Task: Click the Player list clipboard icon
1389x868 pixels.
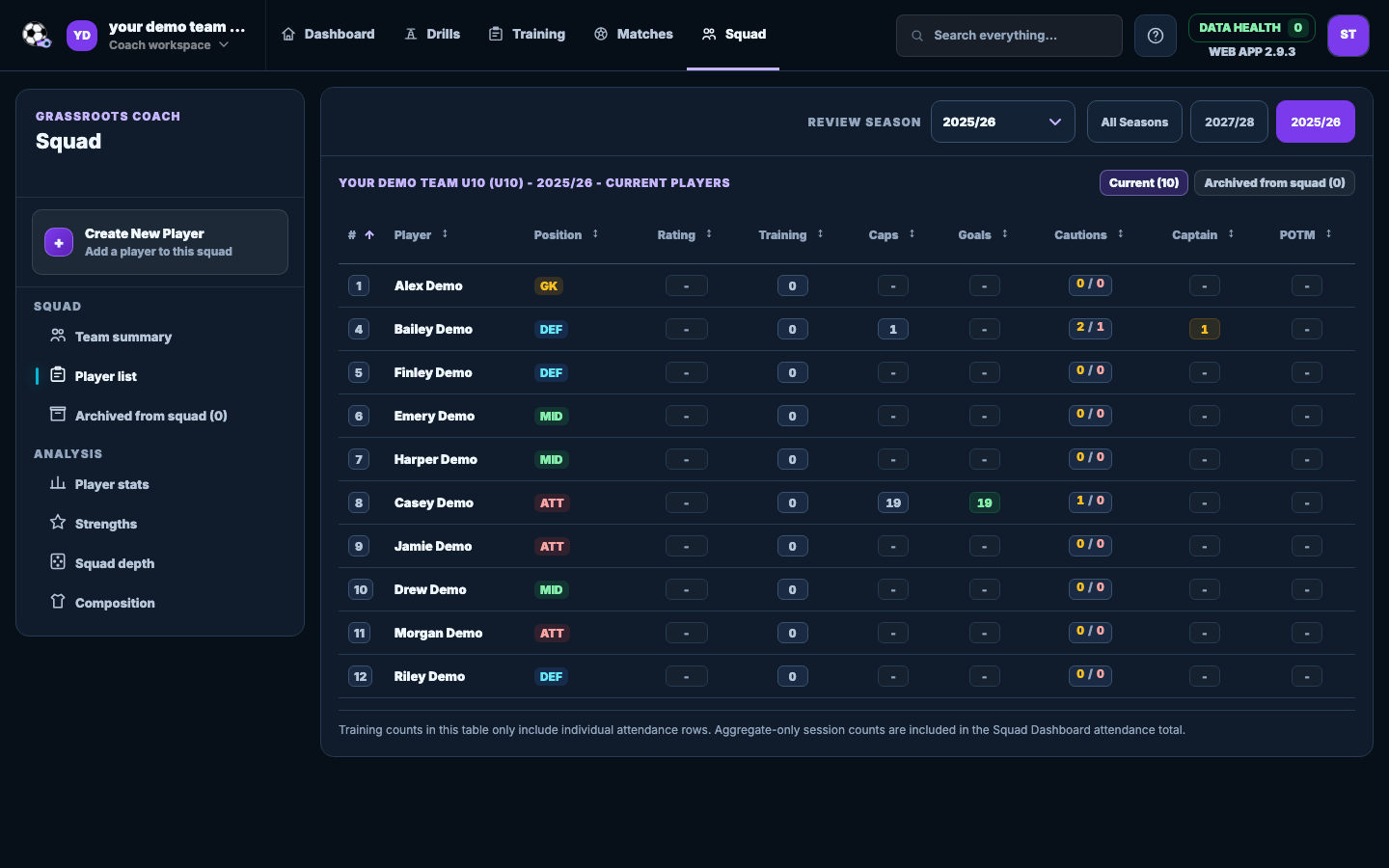Action: pyautogui.click(x=58, y=375)
